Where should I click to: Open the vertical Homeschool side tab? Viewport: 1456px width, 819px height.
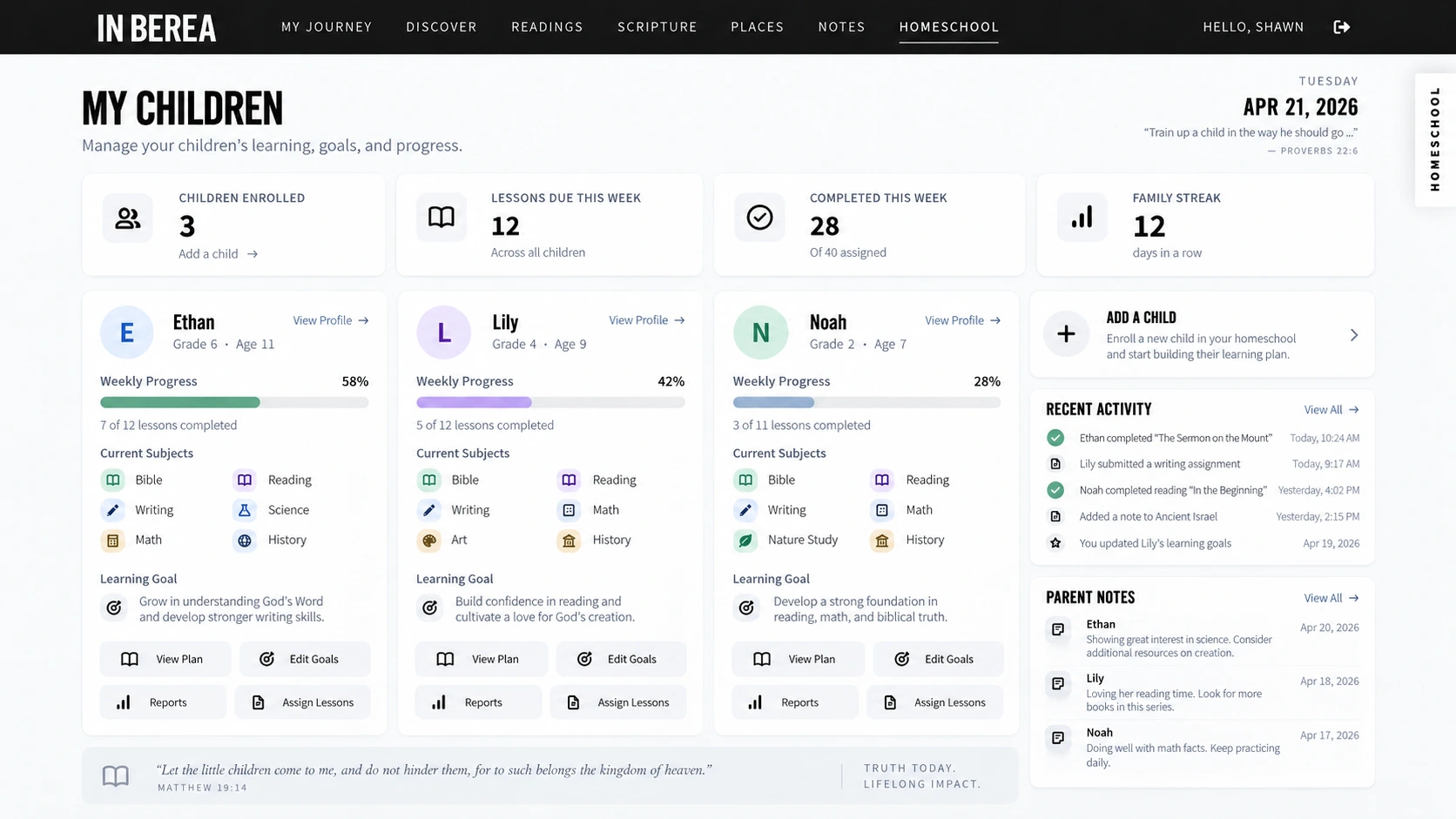tap(1435, 139)
